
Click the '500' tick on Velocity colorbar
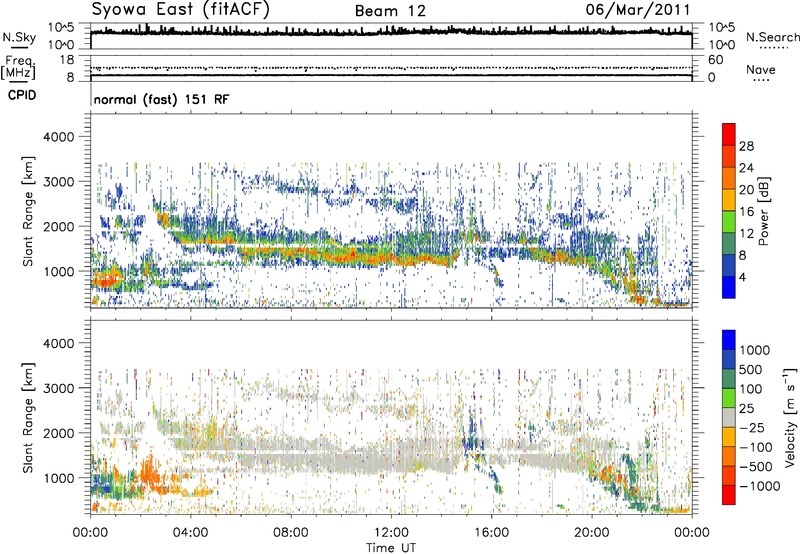tap(751, 369)
